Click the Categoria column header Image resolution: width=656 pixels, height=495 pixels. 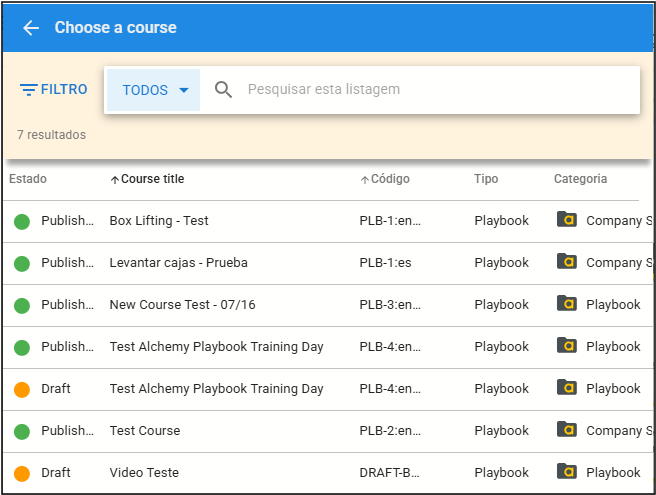(x=580, y=179)
